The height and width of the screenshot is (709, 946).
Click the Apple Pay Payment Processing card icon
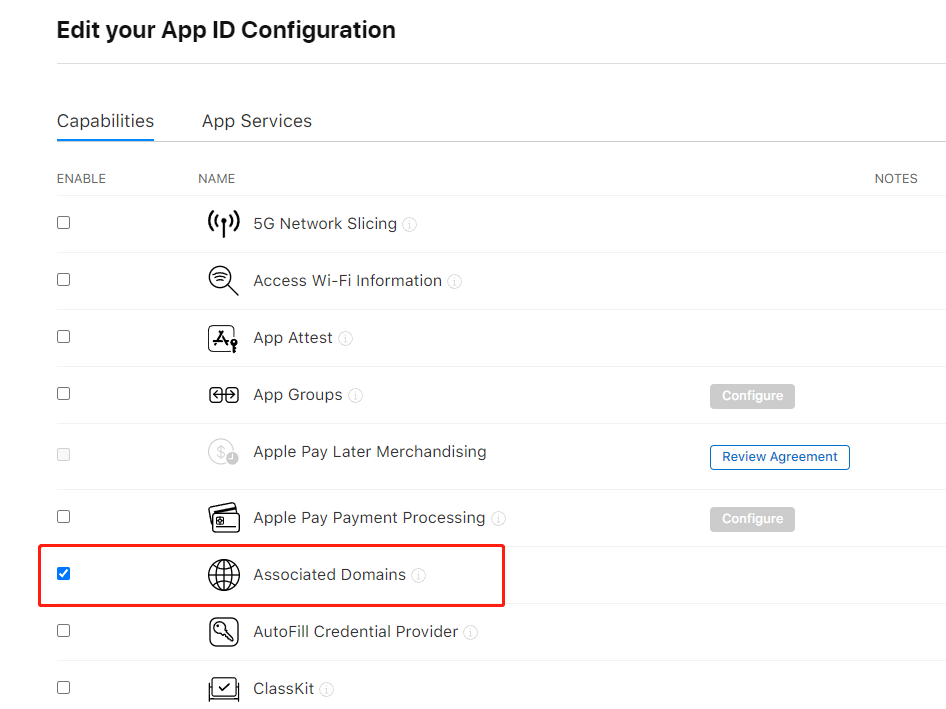point(223,518)
